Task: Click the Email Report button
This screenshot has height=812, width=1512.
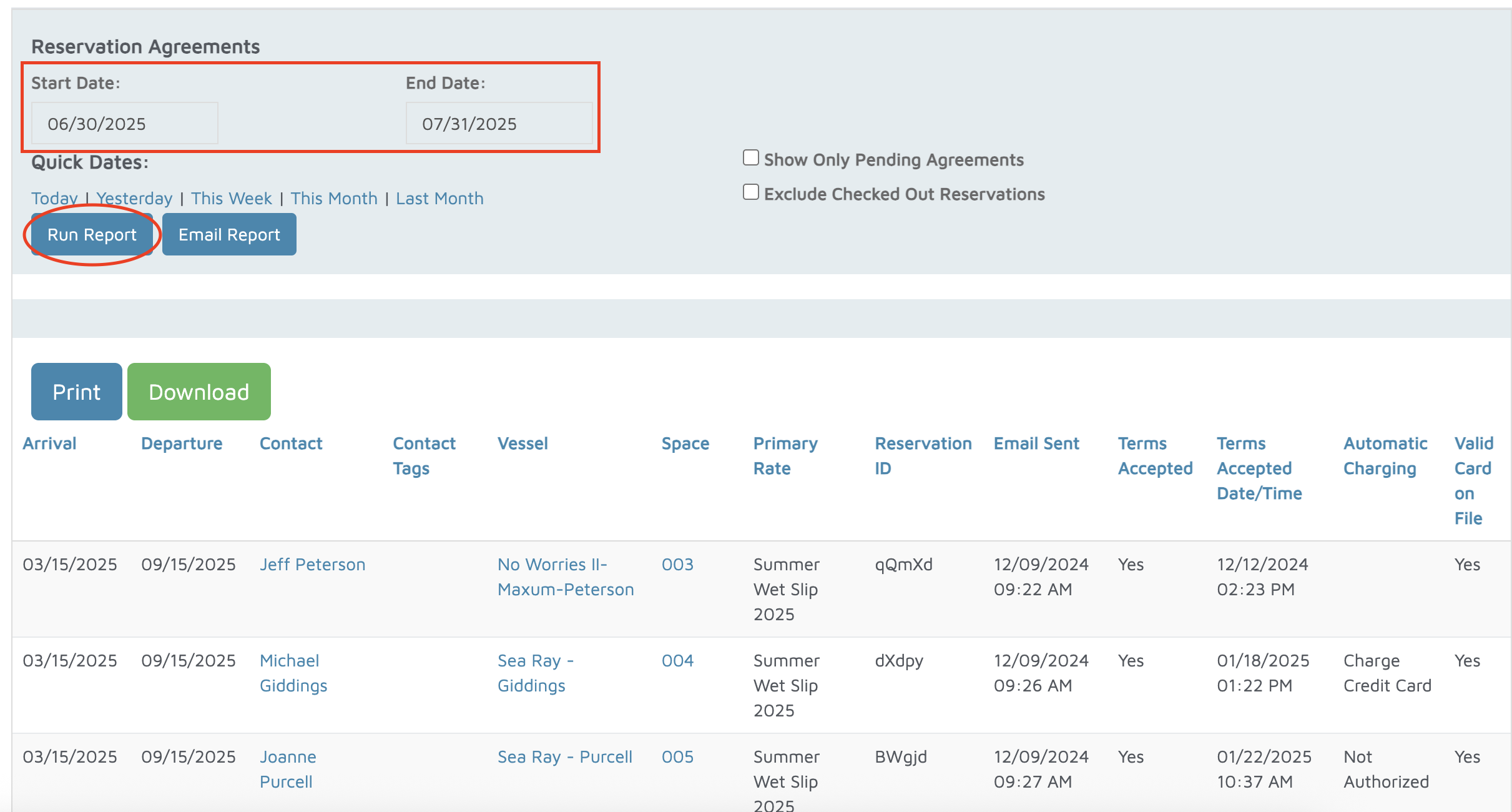Action: point(229,235)
